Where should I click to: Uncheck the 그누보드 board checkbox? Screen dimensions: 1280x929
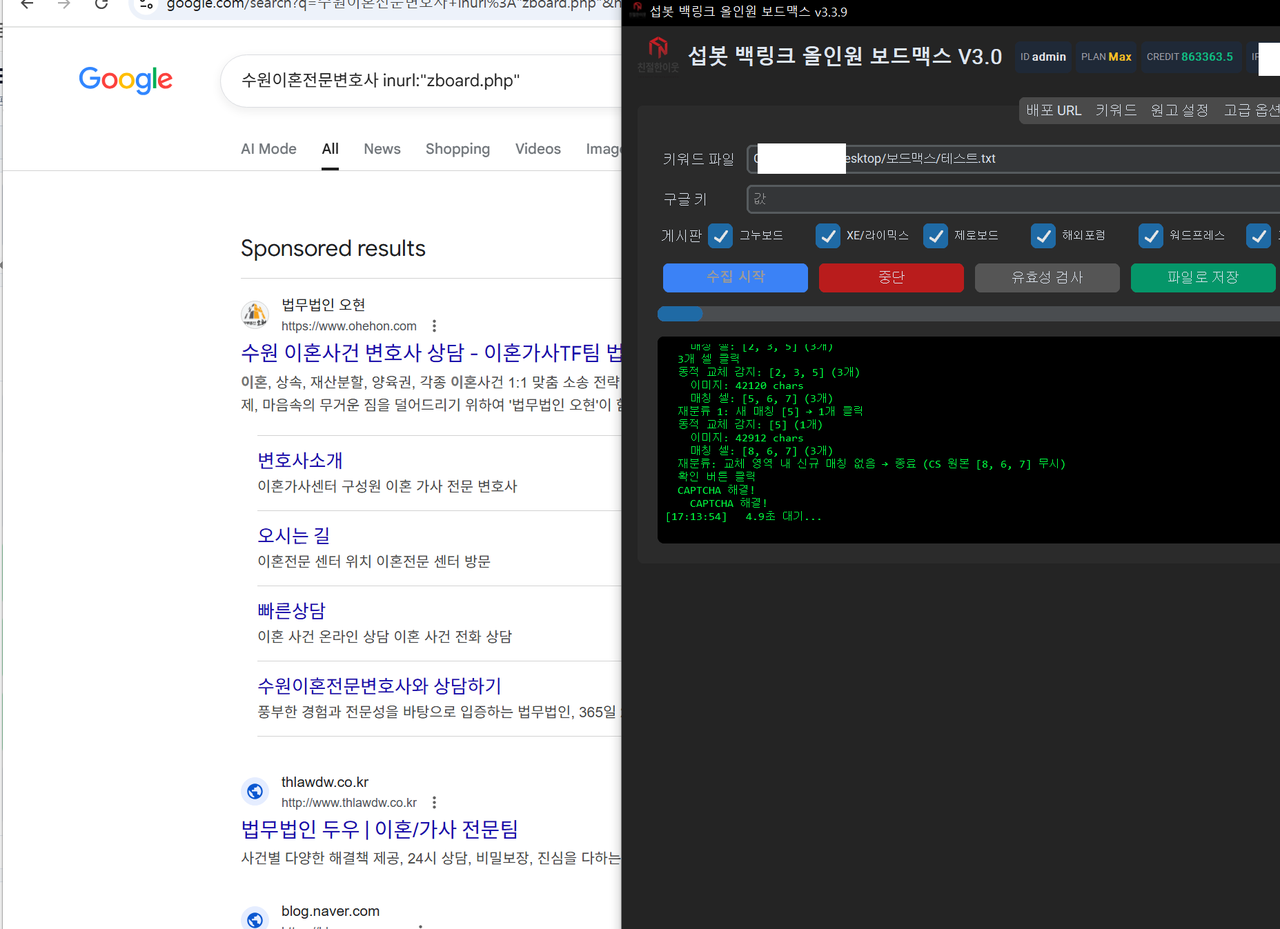click(720, 236)
